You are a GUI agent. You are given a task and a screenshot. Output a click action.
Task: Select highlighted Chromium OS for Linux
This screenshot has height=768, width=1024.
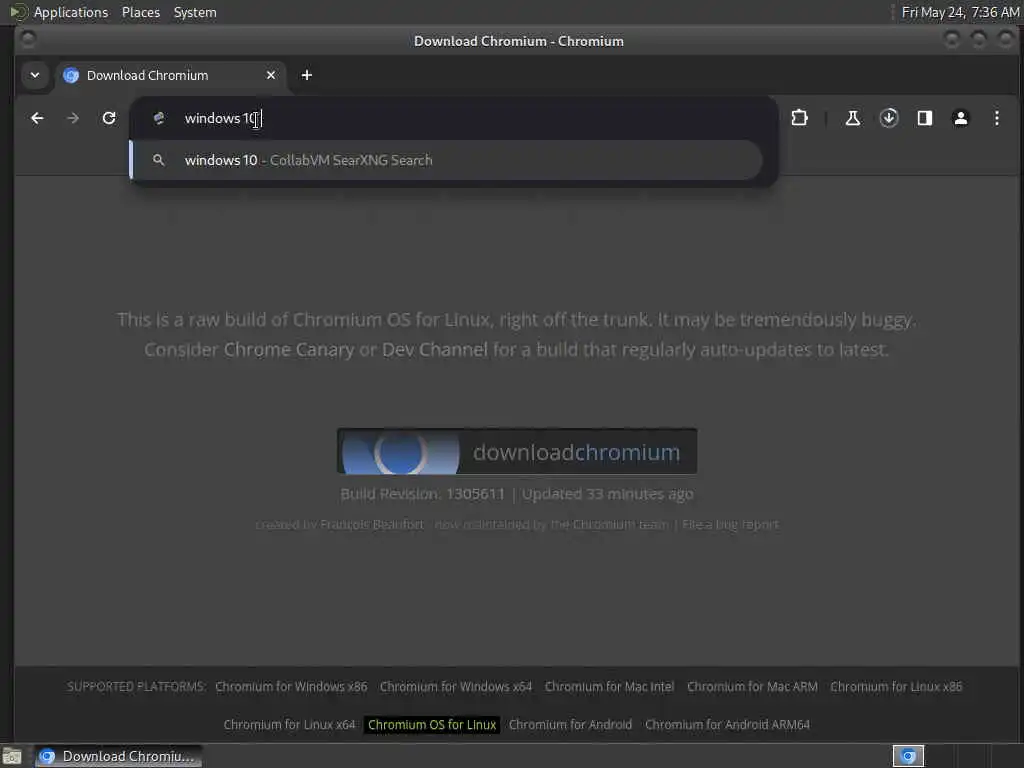(x=432, y=725)
